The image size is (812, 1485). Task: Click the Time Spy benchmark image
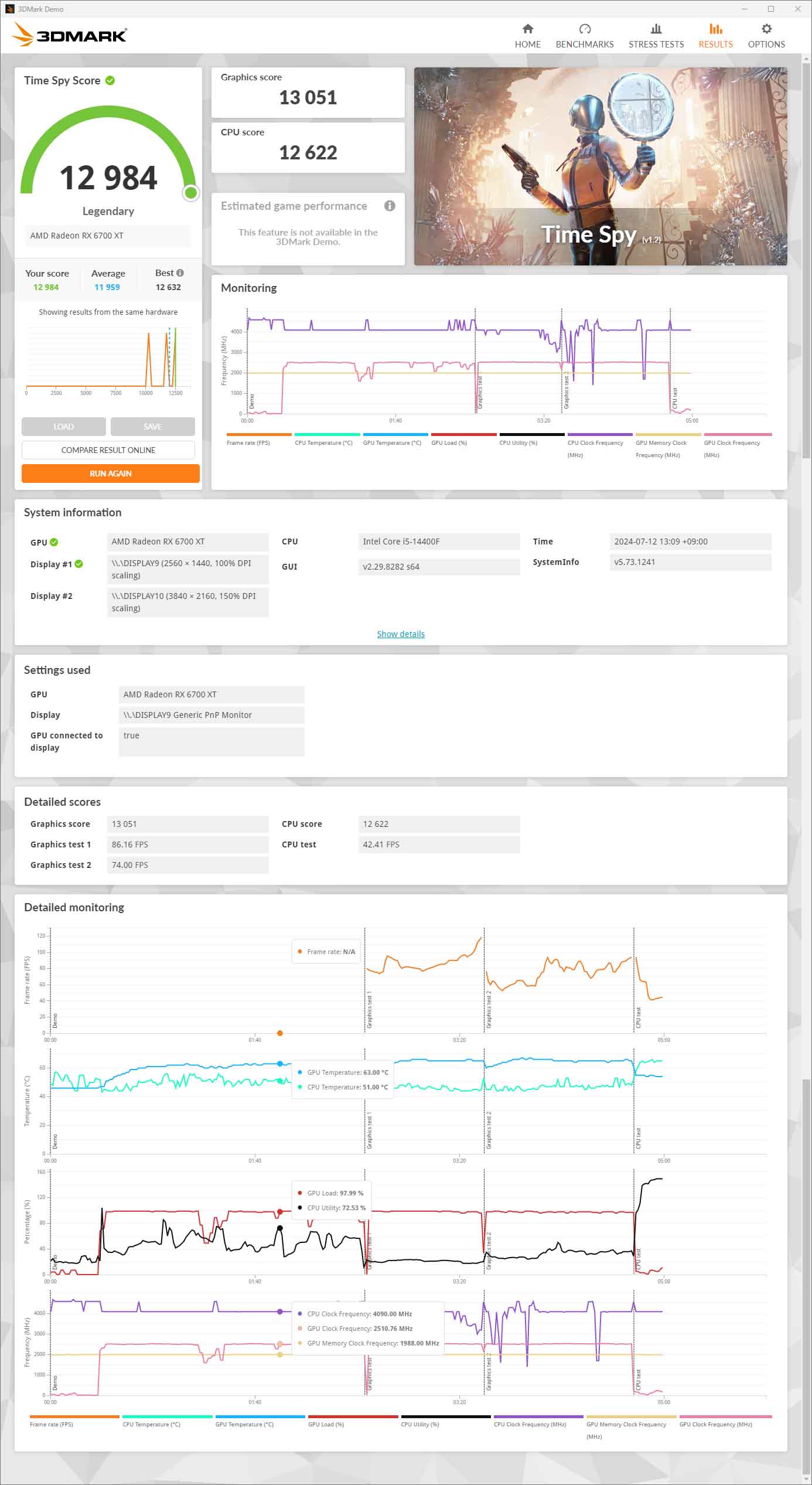pos(601,166)
